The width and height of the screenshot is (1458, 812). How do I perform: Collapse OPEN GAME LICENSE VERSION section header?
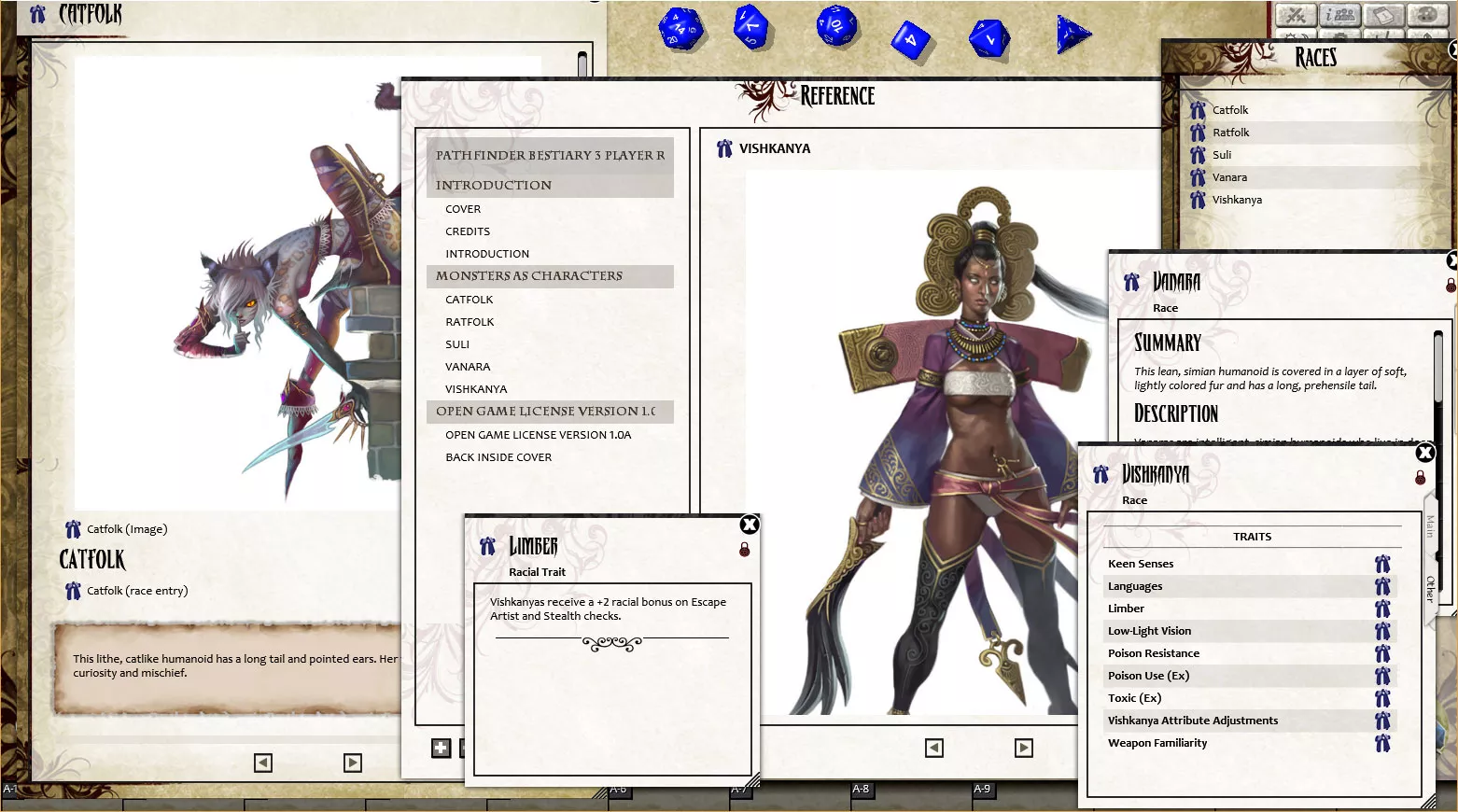(550, 412)
